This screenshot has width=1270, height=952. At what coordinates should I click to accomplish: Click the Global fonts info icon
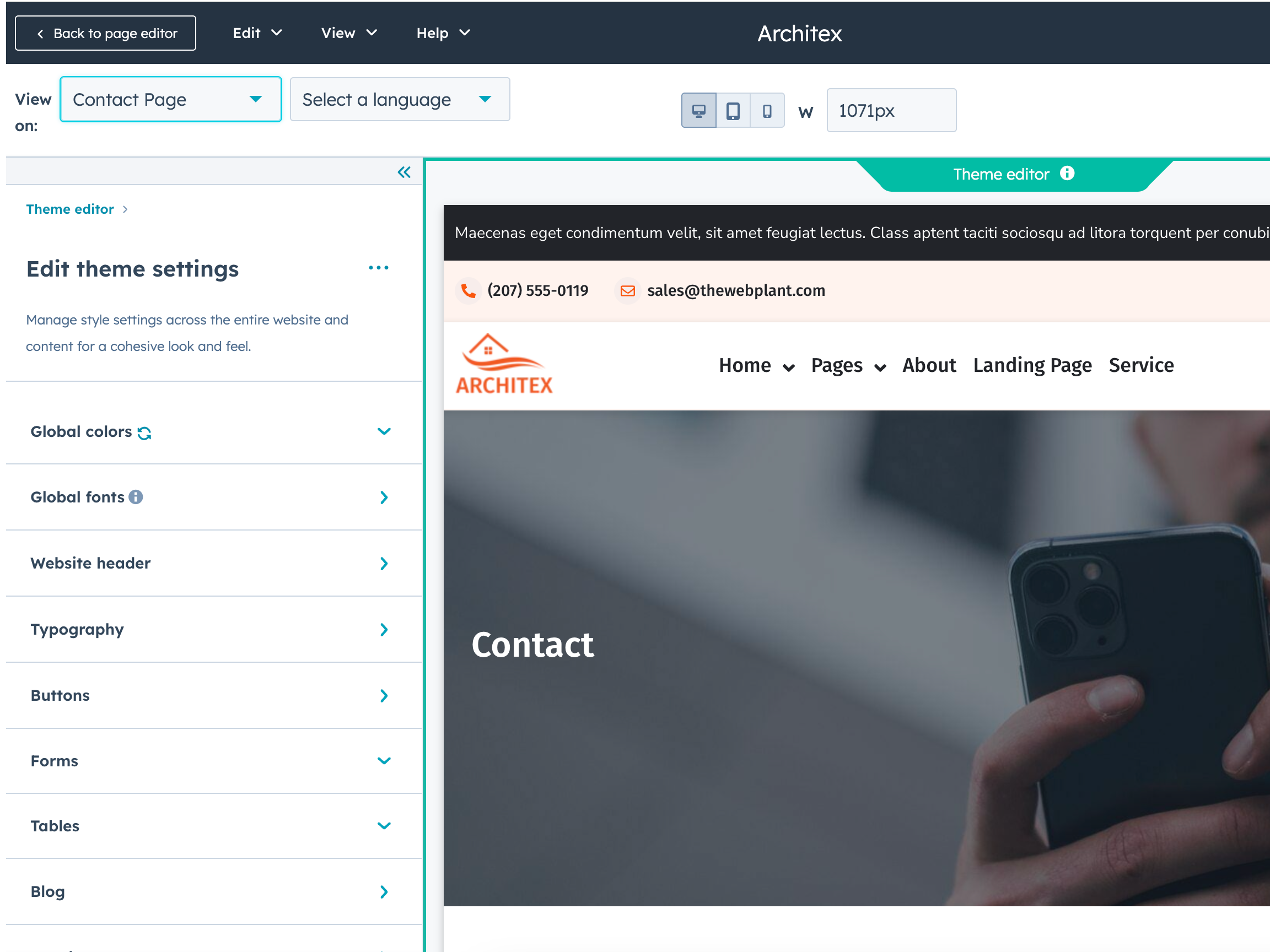click(136, 497)
